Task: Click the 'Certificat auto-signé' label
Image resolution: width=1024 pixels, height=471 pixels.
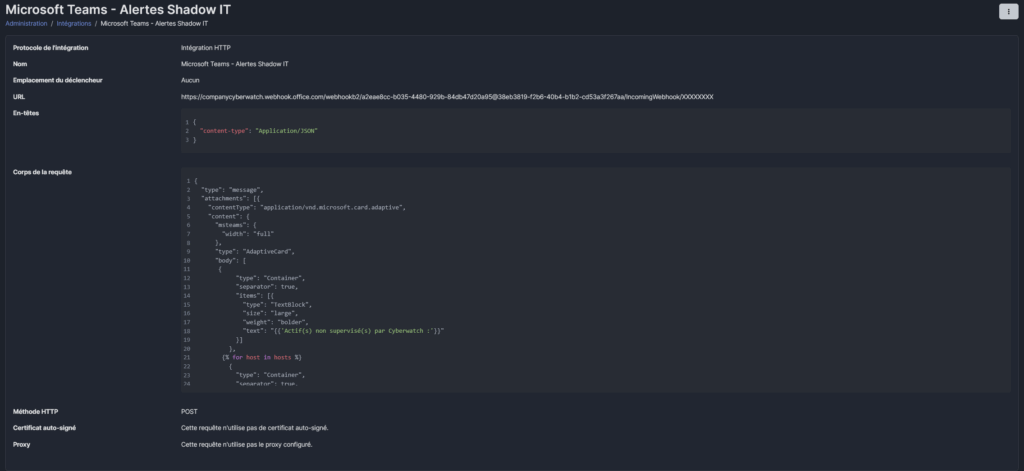Action: coord(44,428)
